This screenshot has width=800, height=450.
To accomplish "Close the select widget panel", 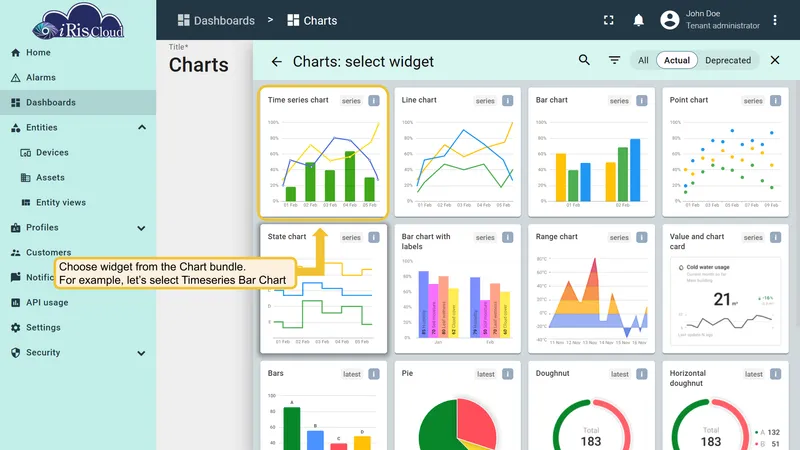I will tap(775, 60).
